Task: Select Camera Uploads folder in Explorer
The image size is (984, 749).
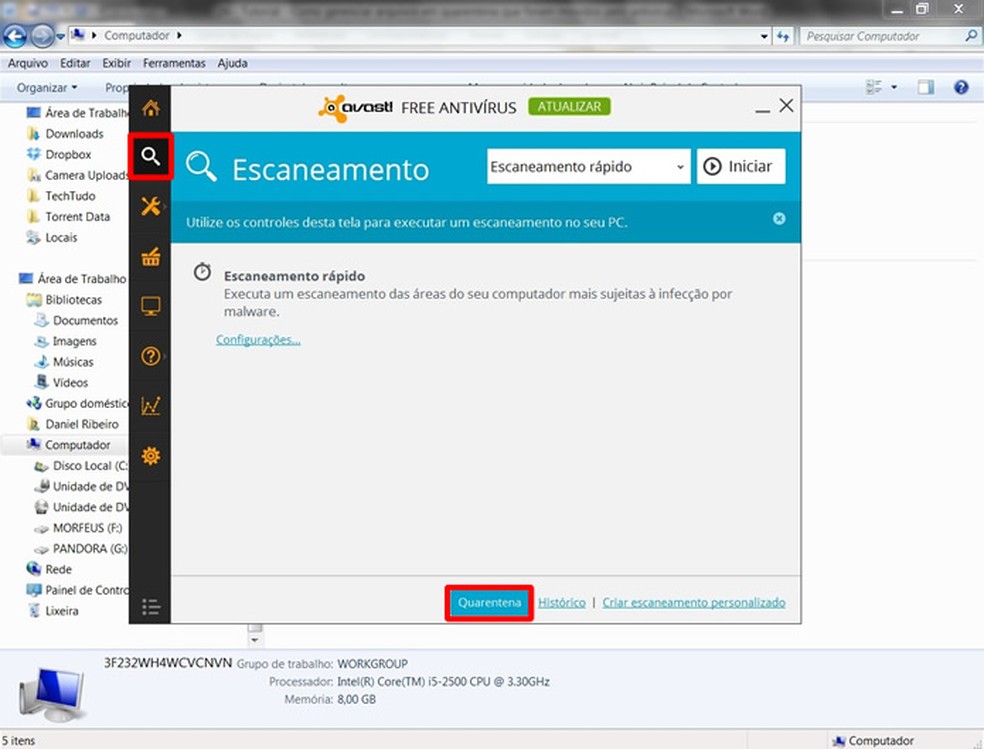Action: 77,175
